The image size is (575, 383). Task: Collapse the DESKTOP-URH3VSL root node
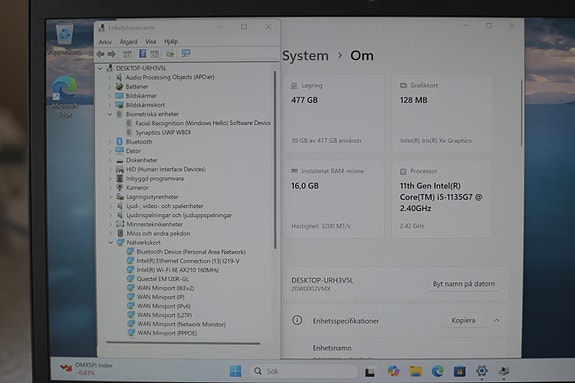point(100,68)
